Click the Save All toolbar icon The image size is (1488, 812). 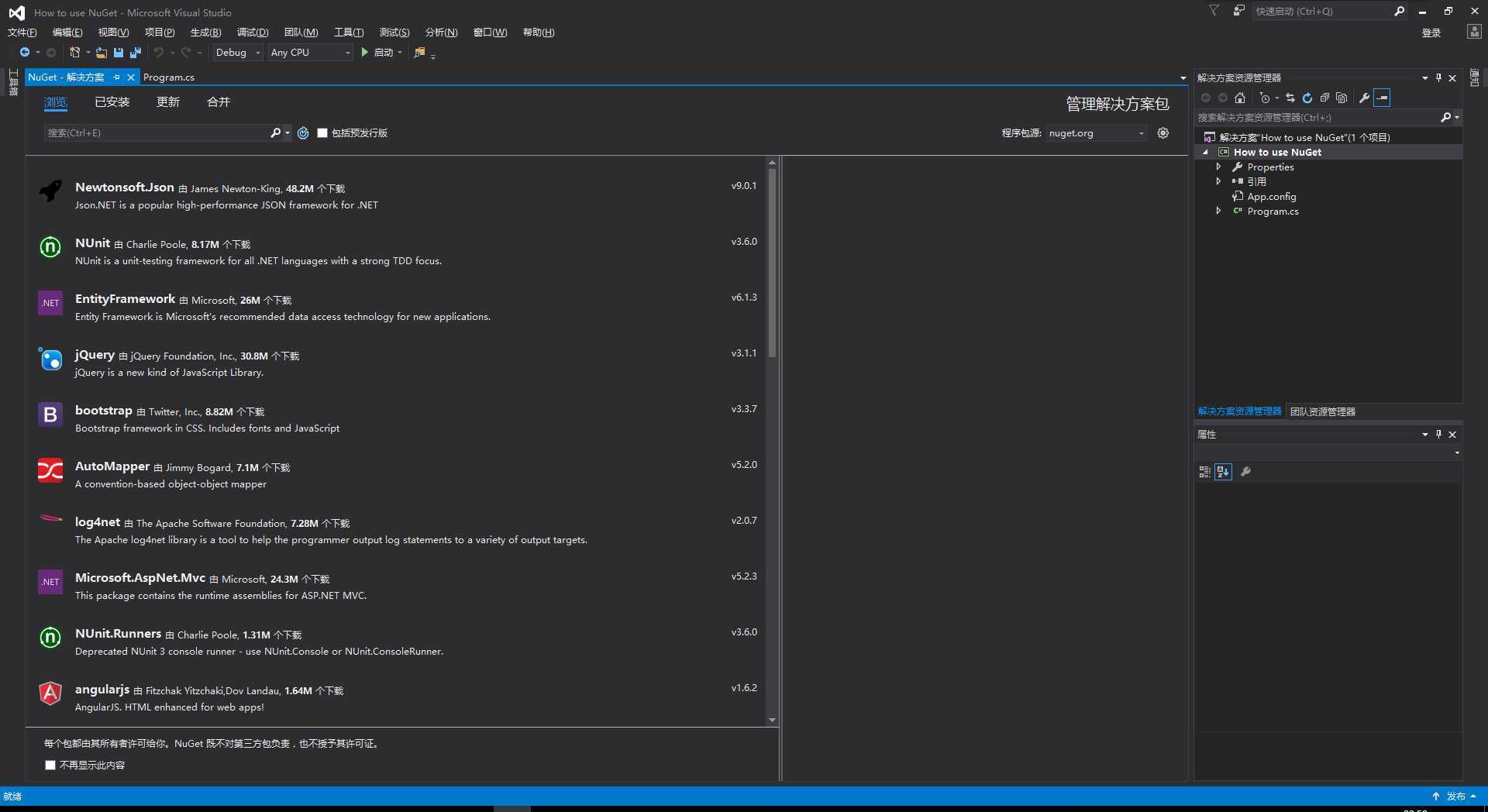[x=136, y=52]
